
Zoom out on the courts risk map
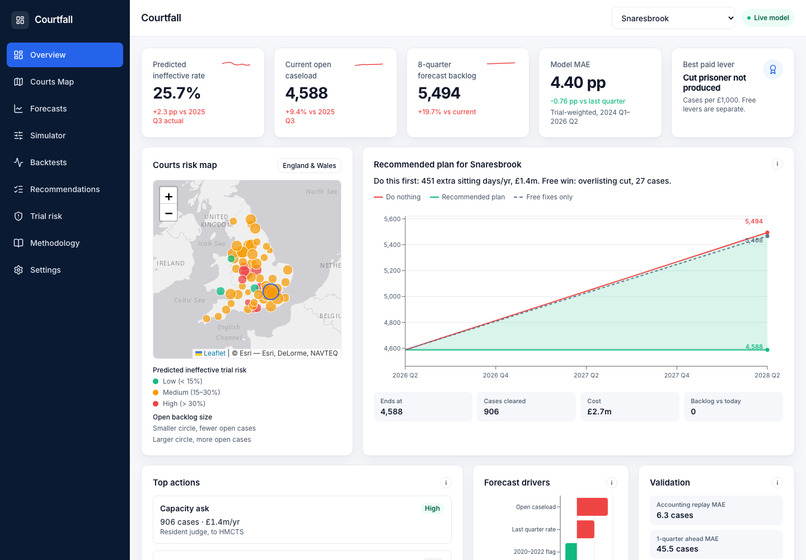[169, 213]
